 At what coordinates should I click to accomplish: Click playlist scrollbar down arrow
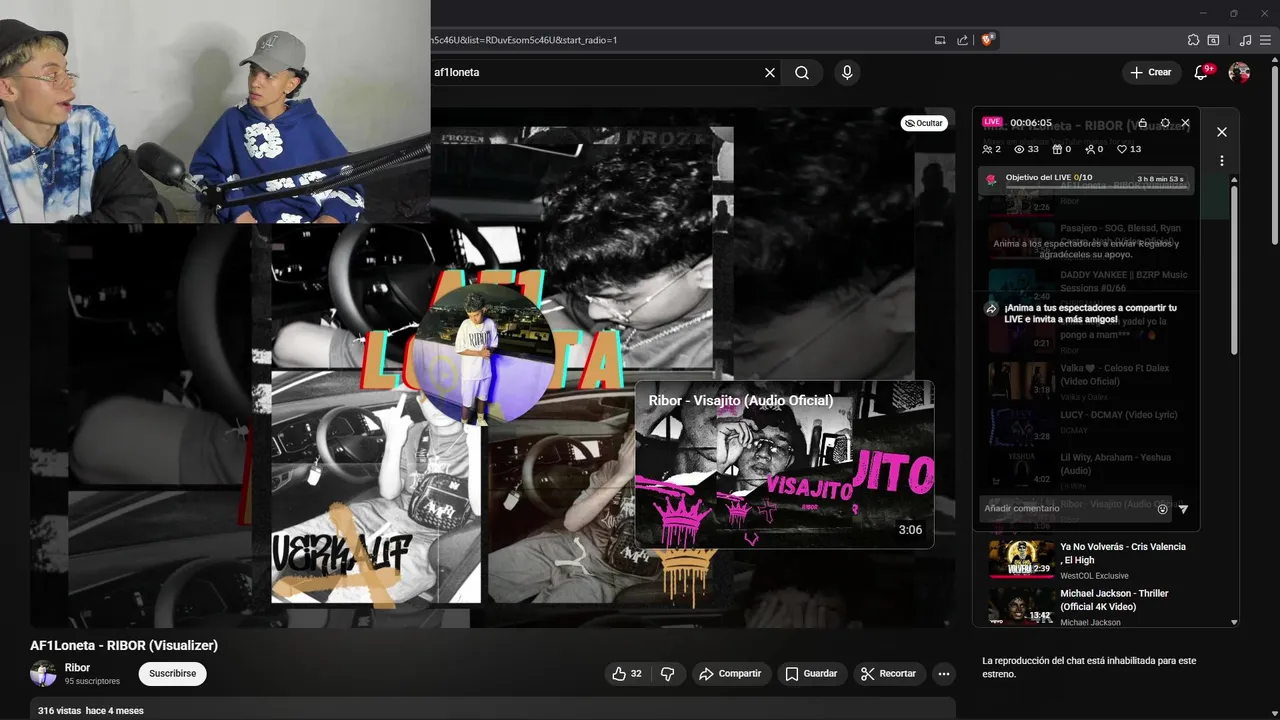coord(1233,622)
